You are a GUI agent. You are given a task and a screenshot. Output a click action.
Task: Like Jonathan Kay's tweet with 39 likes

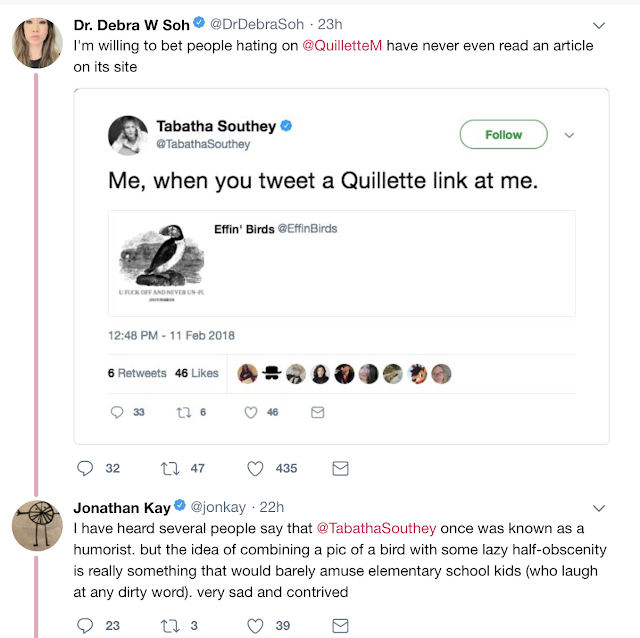255,625
